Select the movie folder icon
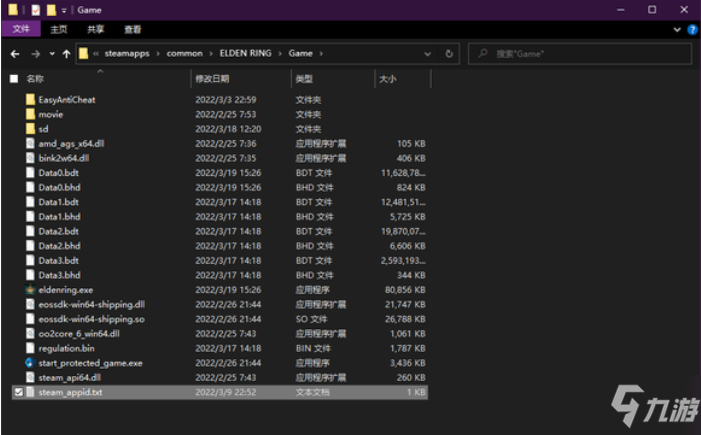This screenshot has height=435, width=701. pyautogui.click(x=30, y=114)
